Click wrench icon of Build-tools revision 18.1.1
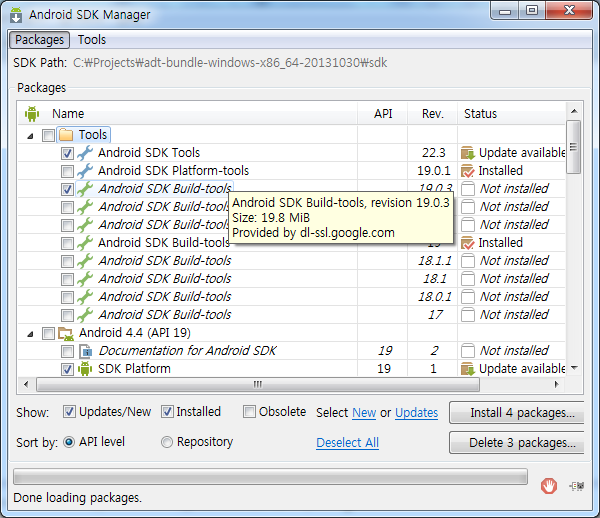Image resolution: width=600 pixels, height=518 pixels. (x=85, y=261)
